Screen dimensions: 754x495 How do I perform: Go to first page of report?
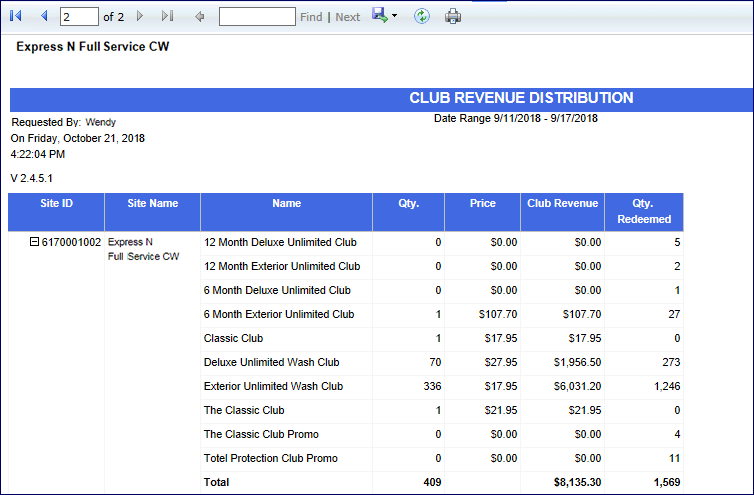click(x=15, y=16)
